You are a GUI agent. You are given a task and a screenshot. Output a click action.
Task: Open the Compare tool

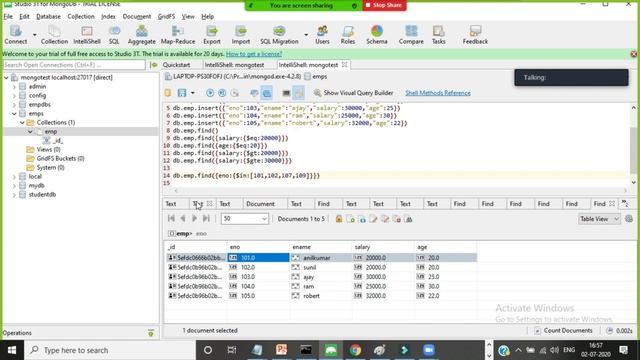click(x=411, y=34)
